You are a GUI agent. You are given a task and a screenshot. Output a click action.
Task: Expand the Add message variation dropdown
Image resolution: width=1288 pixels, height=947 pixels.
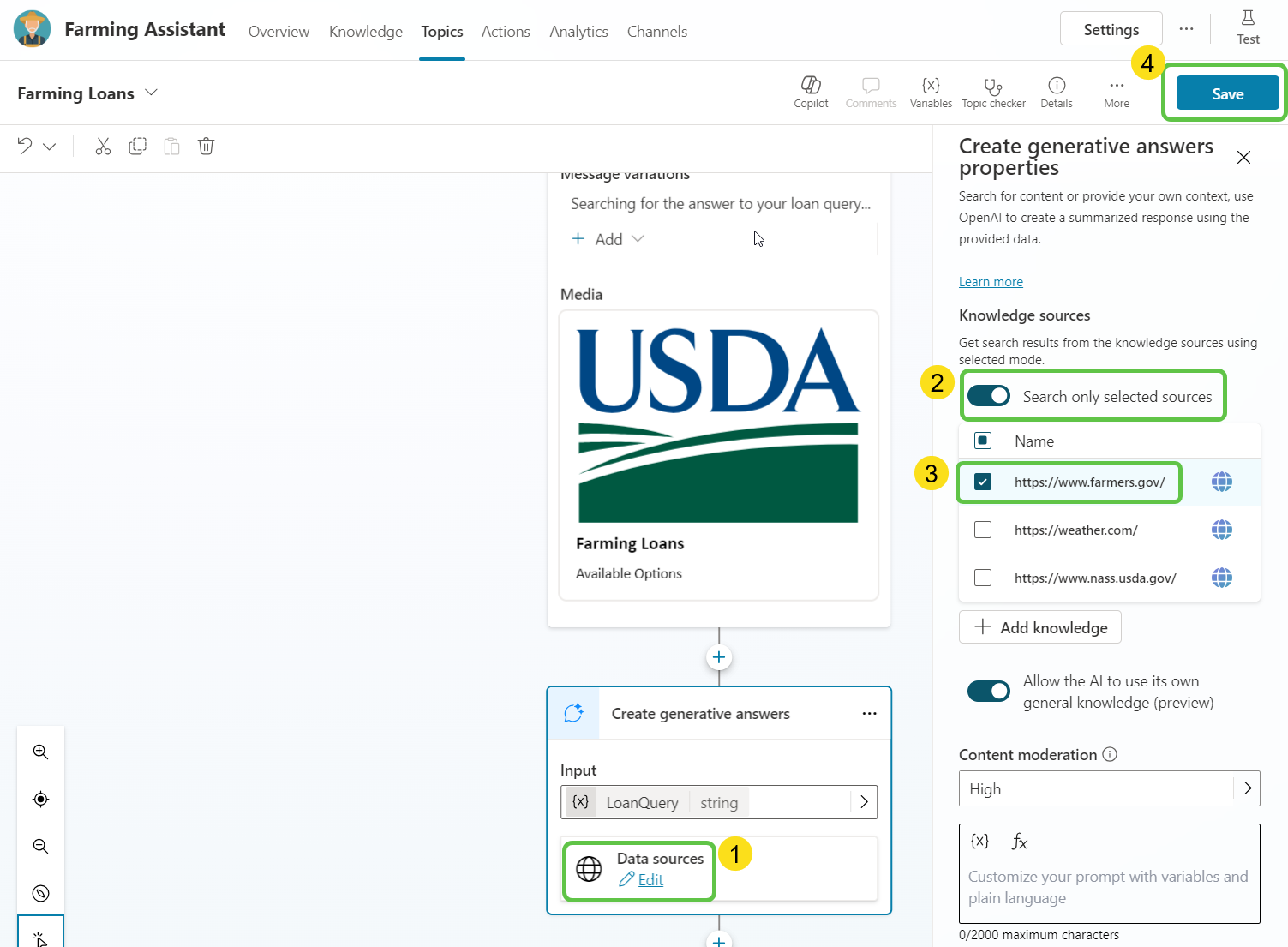tap(638, 239)
